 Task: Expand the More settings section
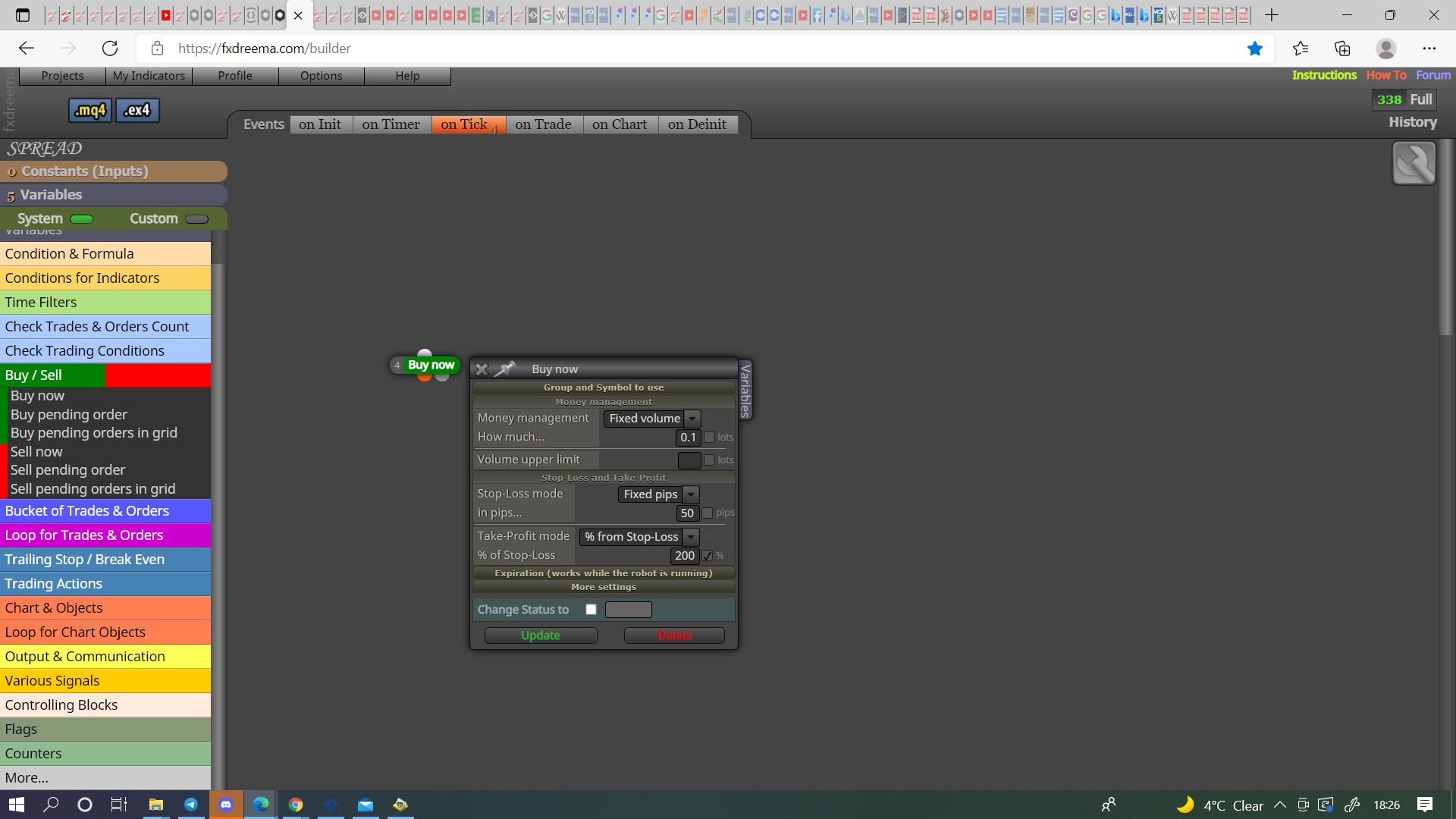[604, 587]
